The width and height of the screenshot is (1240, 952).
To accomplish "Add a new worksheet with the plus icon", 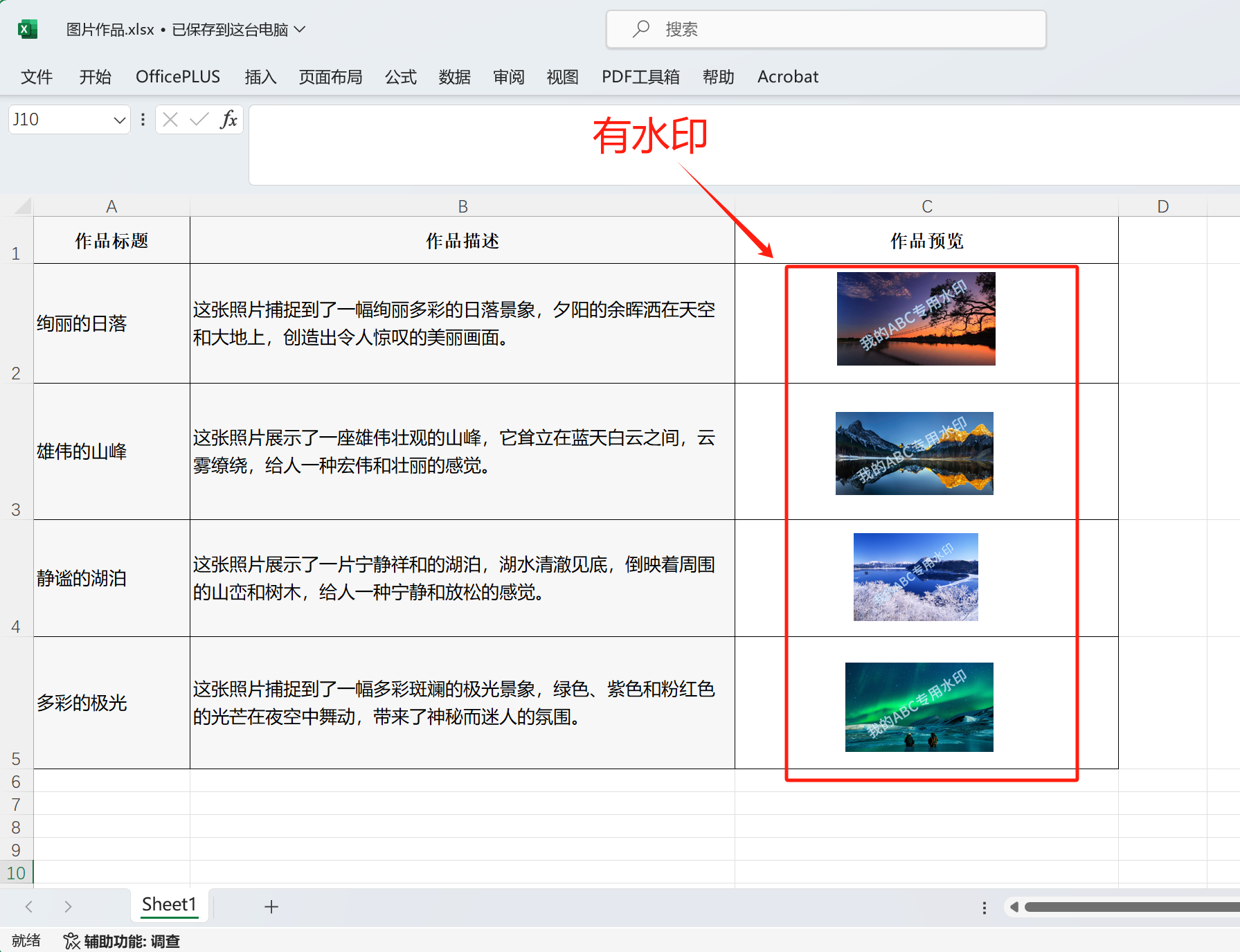I will coord(271,906).
